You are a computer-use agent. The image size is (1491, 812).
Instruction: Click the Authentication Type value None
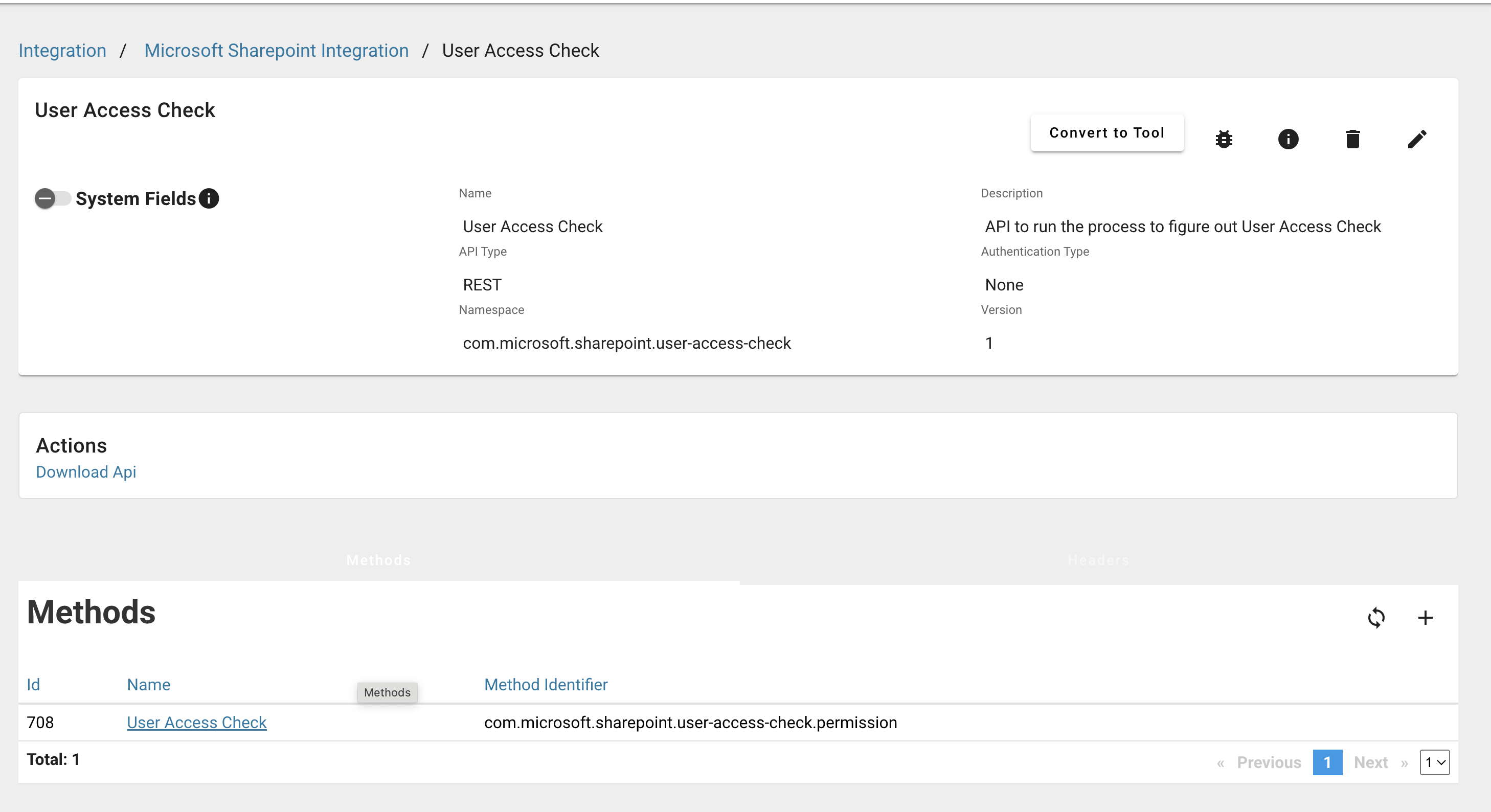[x=1004, y=285]
